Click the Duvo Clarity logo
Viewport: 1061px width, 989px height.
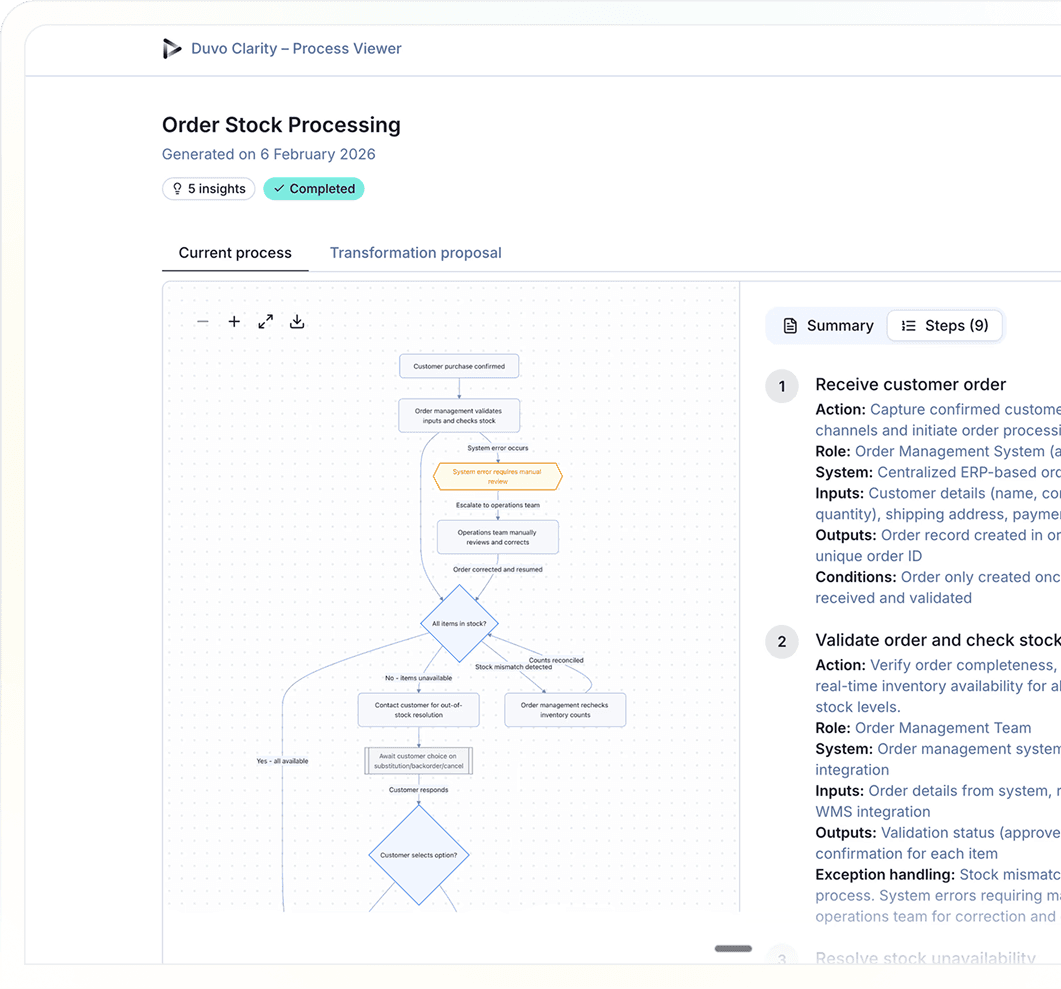tap(171, 47)
